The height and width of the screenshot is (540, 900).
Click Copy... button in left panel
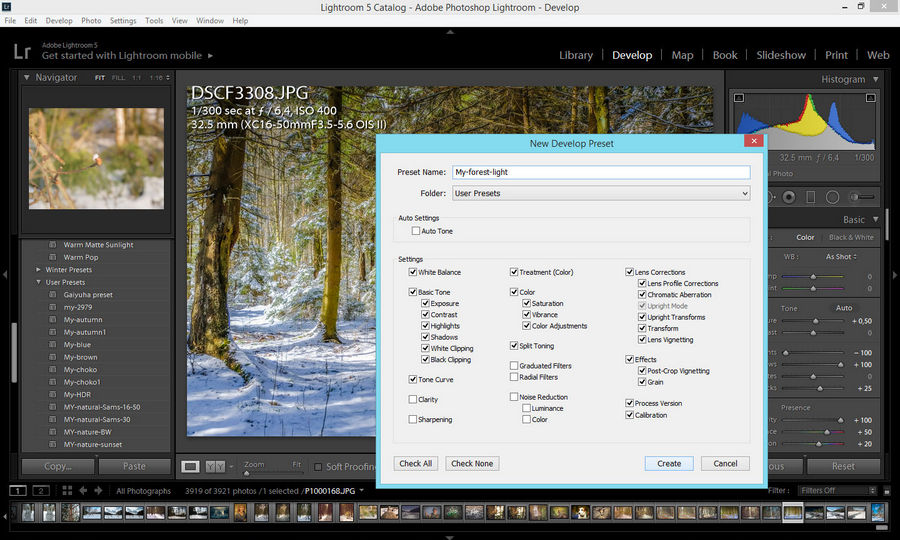58,467
